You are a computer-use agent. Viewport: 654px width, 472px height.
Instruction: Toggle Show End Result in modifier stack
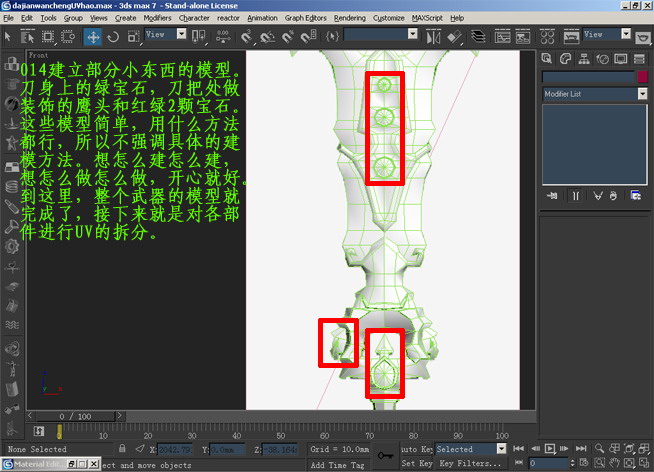tap(575, 197)
